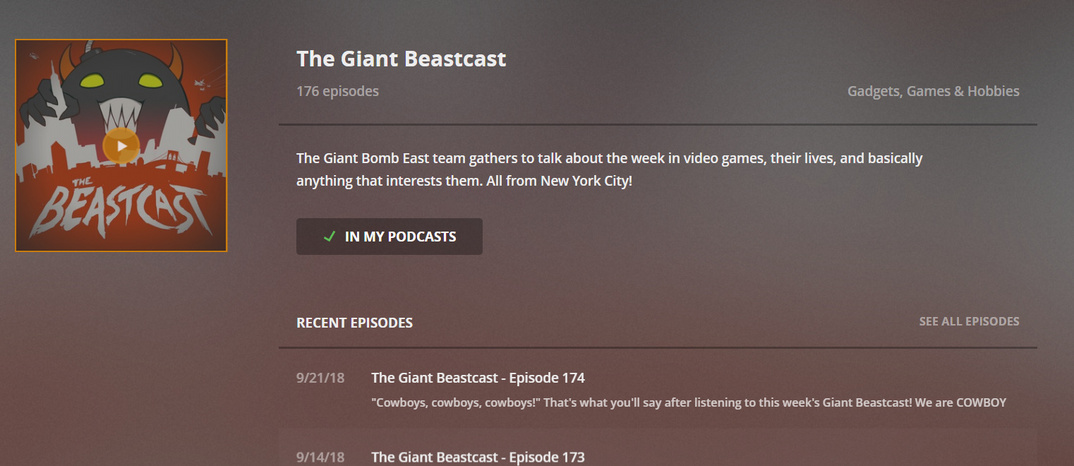
Task: Toggle the IN MY PODCASTS button
Action: click(x=389, y=236)
